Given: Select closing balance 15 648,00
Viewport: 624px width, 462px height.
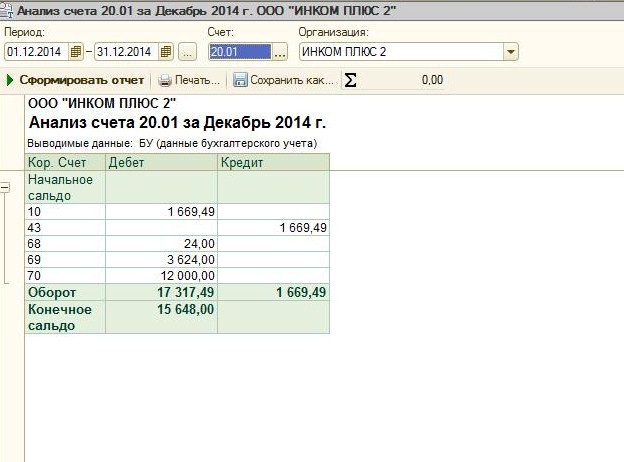Looking at the screenshot, I should (x=162, y=317).
